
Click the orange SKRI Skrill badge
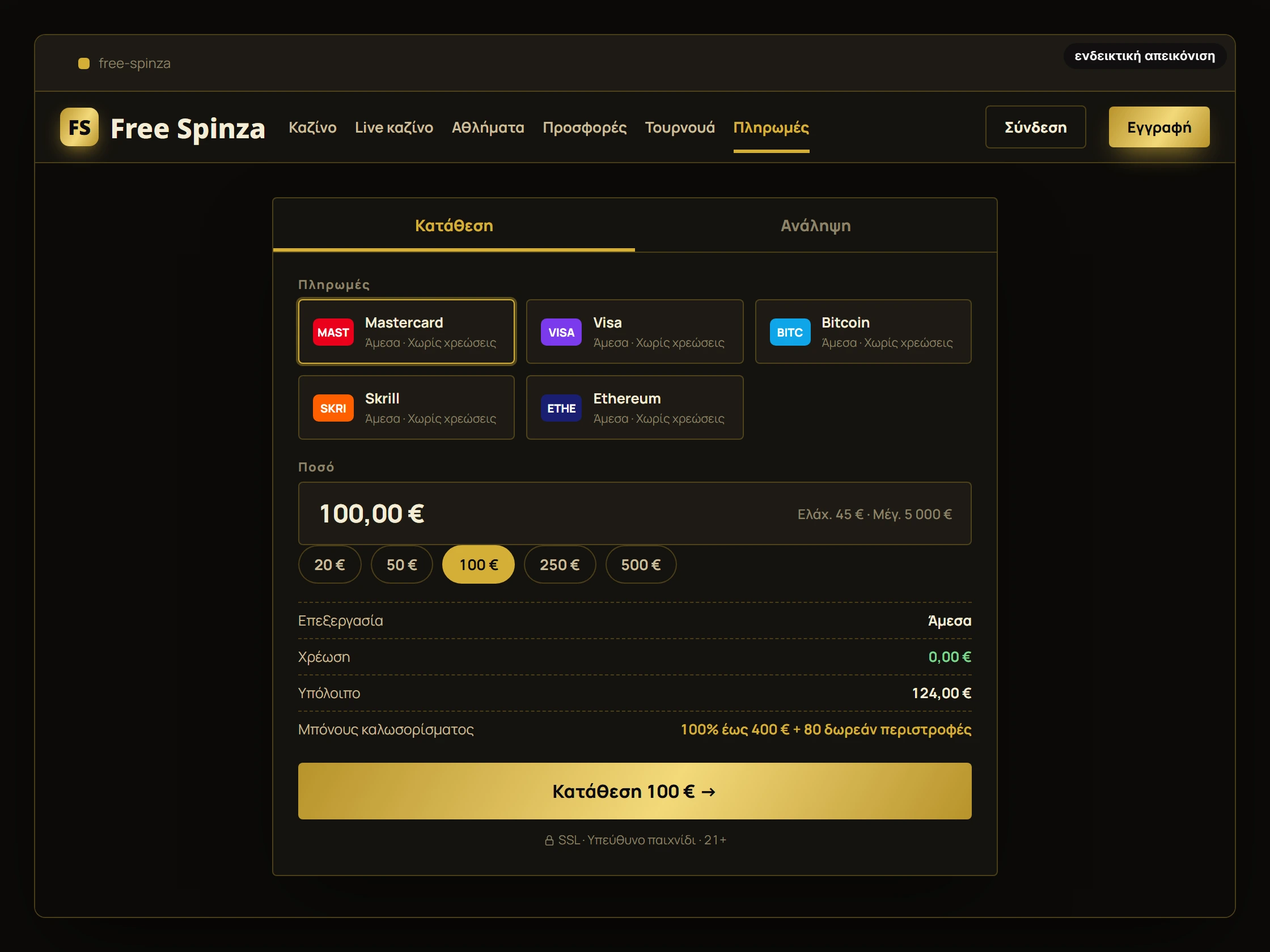[x=333, y=408]
